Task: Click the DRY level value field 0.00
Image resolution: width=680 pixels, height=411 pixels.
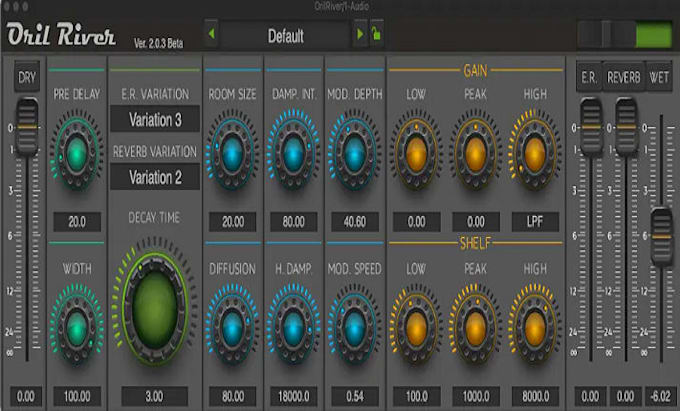Action: coord(26,396)
